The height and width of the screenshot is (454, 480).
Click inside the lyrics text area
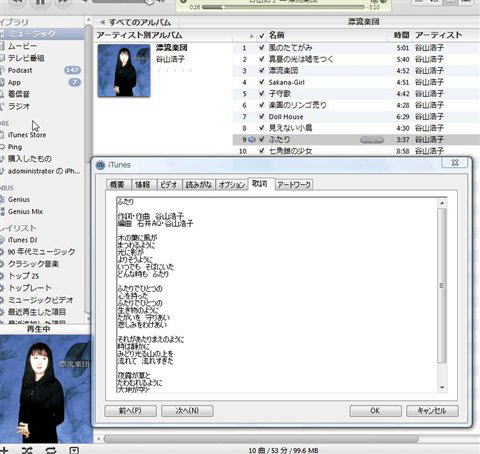pos(277,295)
